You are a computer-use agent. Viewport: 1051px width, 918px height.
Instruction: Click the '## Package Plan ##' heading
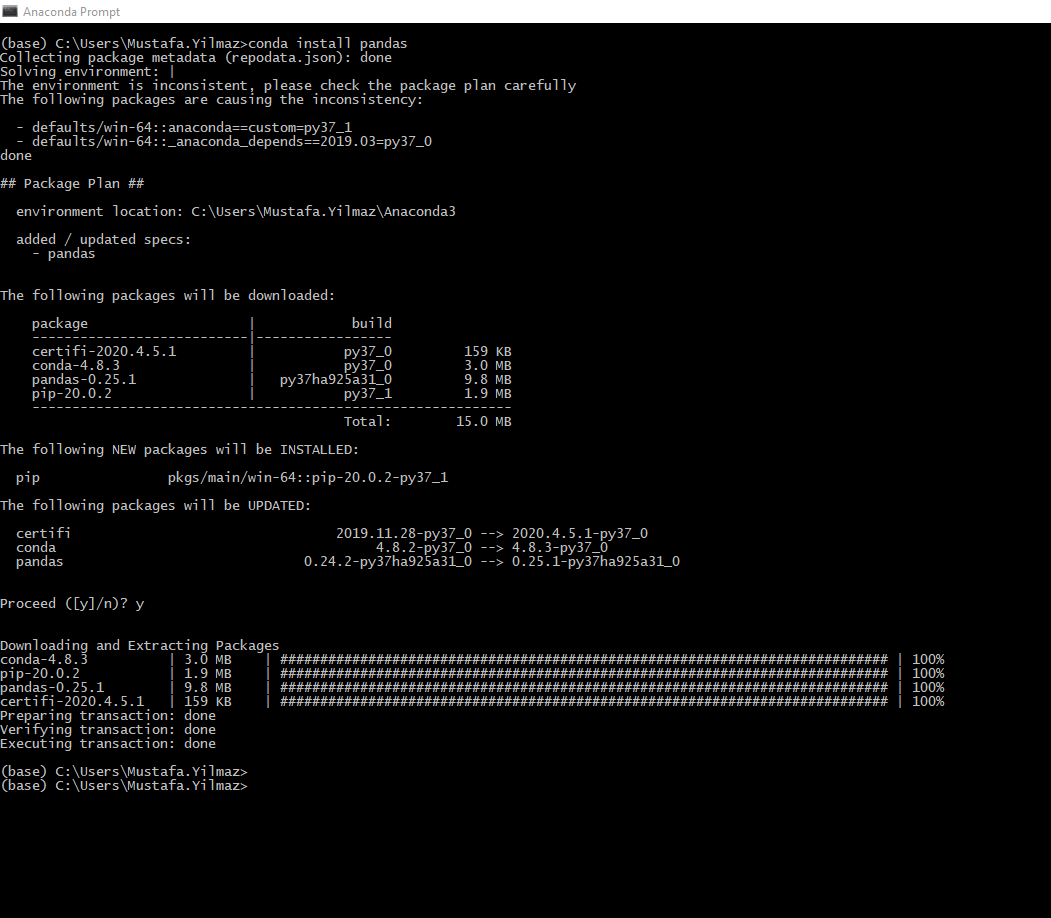click(x=72, y=184)
